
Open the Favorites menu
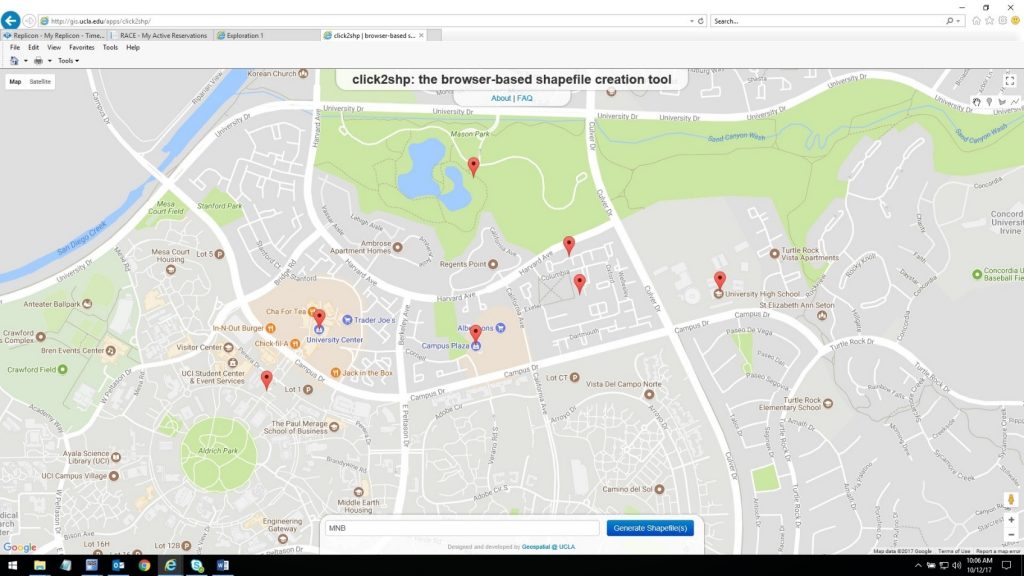[x=81, y=47]
